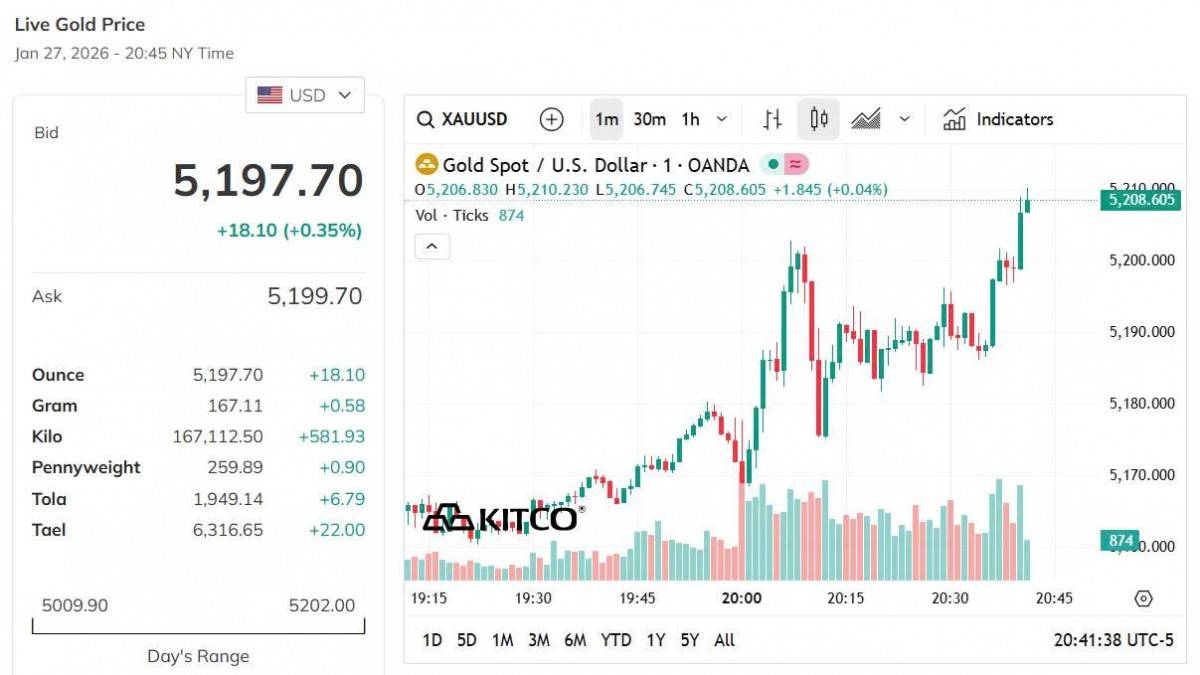
Task: Select the 1m interval
Action: point(606,120)
